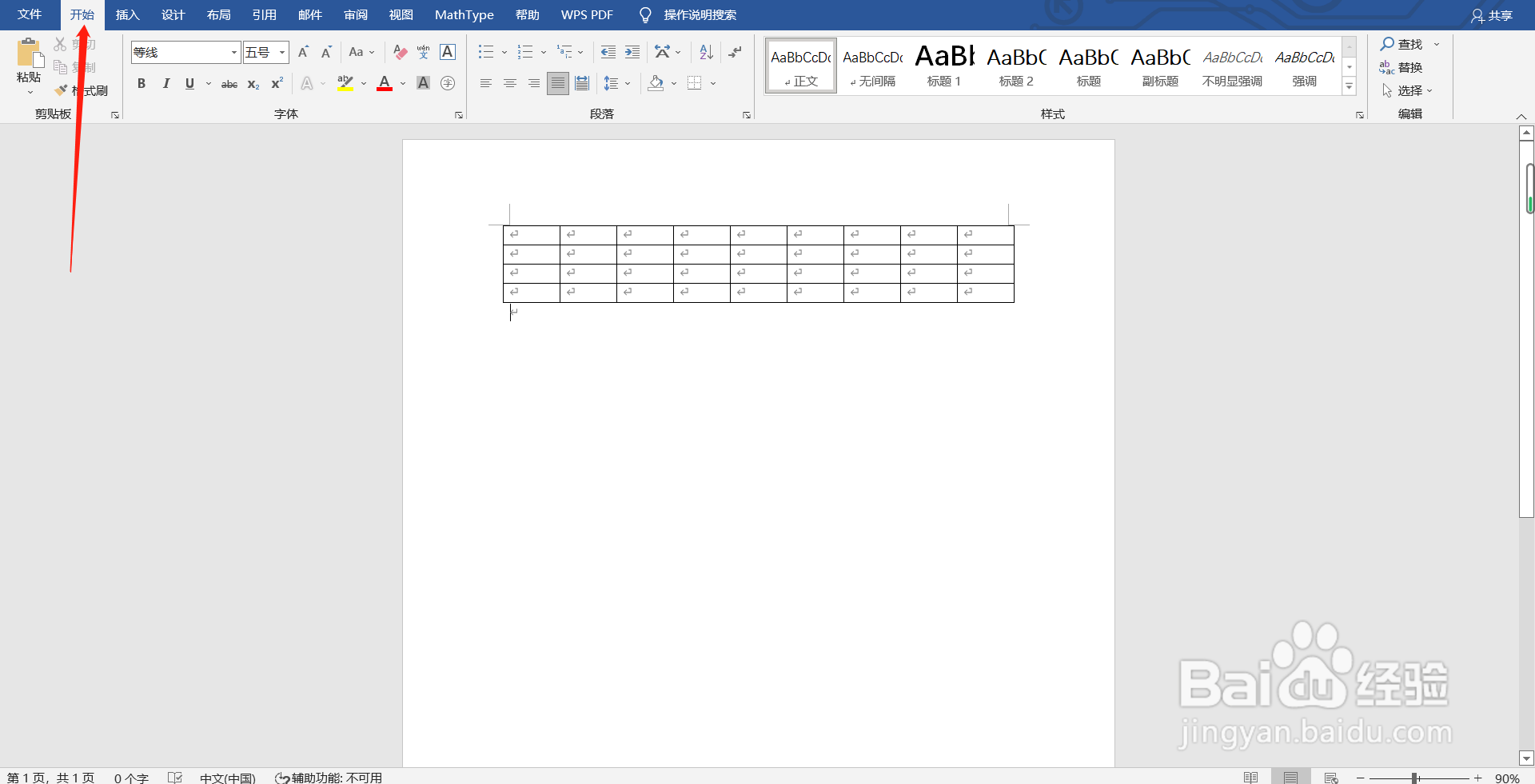Expand multilevel list options
The image size is (1535, 784).
coord(580,53)
